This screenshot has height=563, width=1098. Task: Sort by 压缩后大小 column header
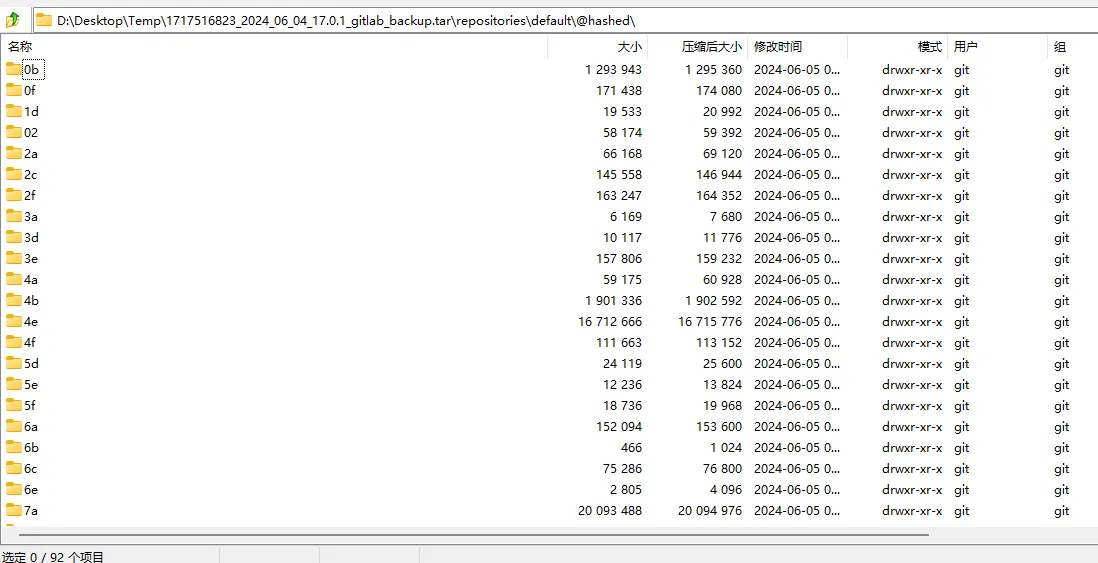pyautogui.click(x=711, y=47)
